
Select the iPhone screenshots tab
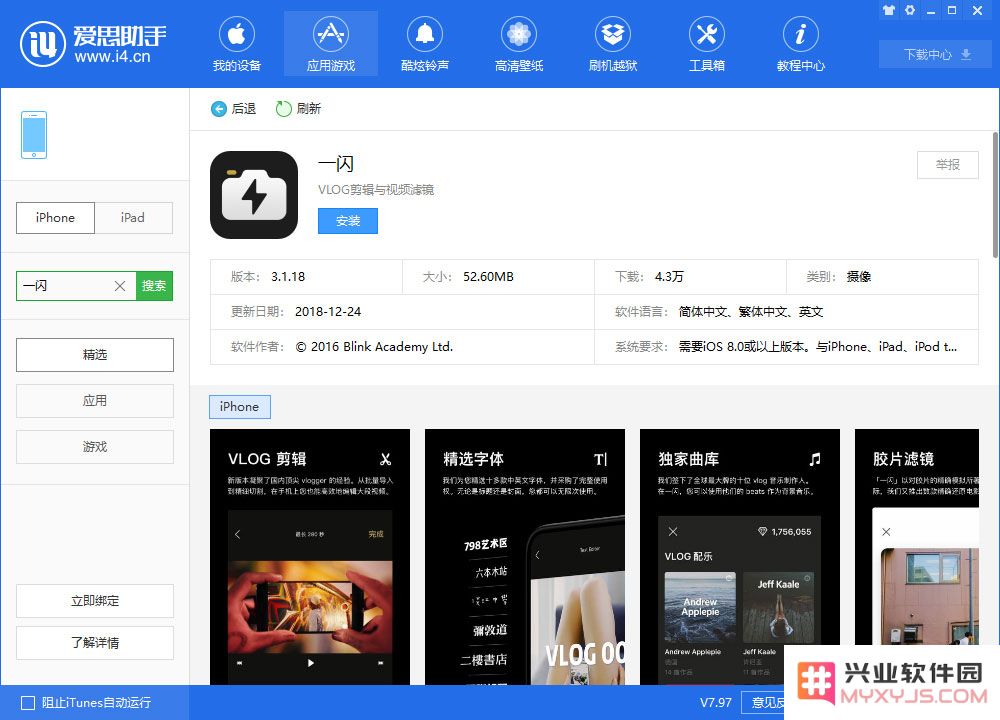coord(240,407)
